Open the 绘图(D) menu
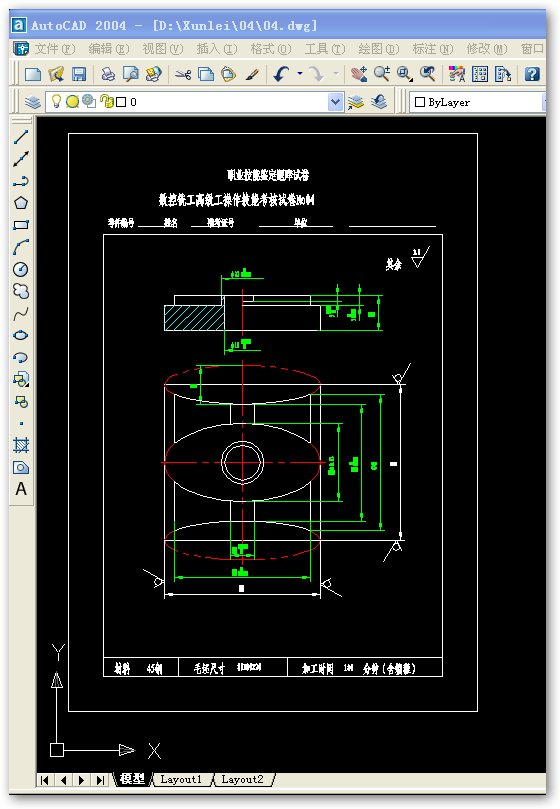 click(379, 49)
